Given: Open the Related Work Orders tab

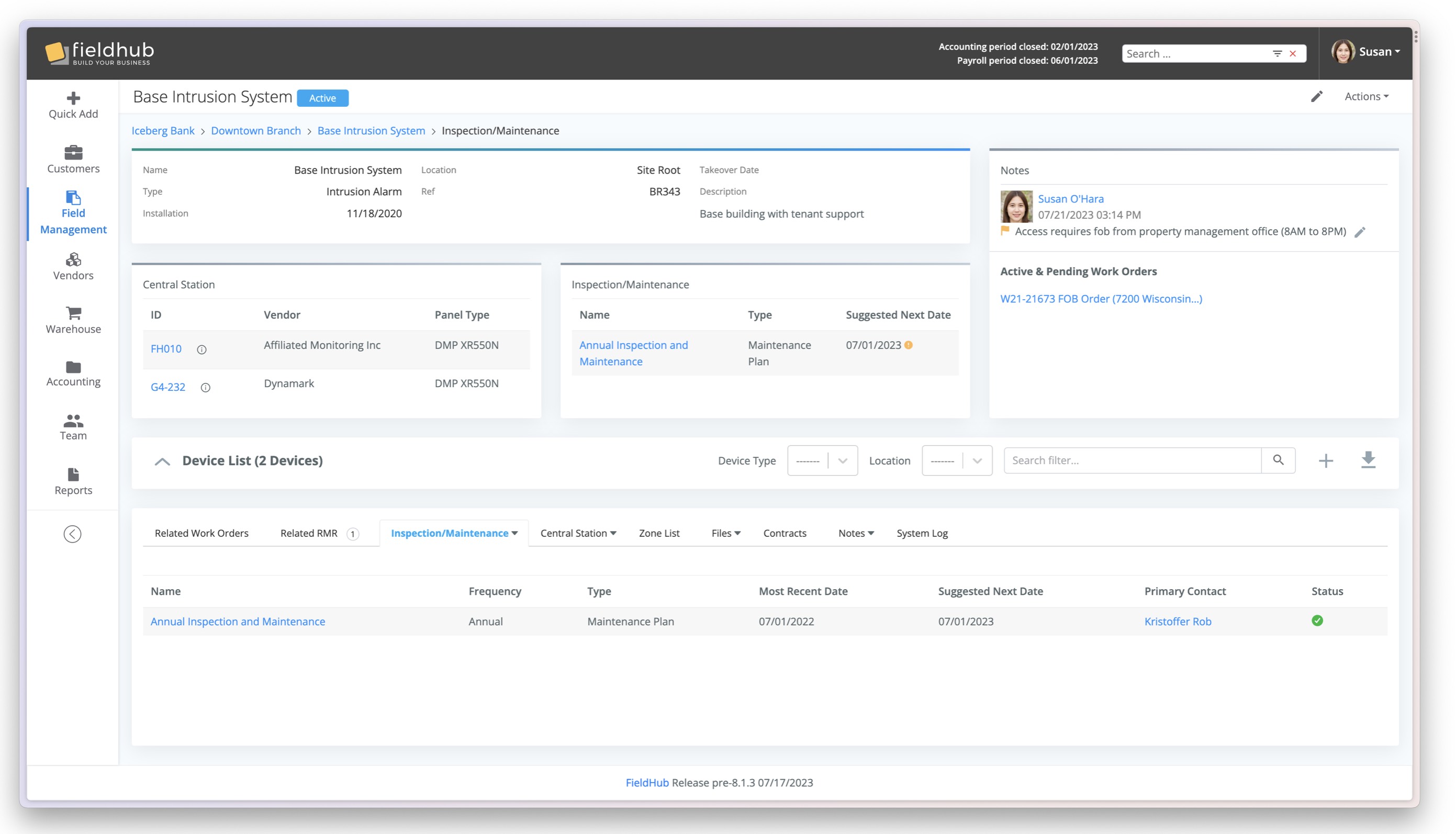Looking at the screenshot, I should pos(201,533).
